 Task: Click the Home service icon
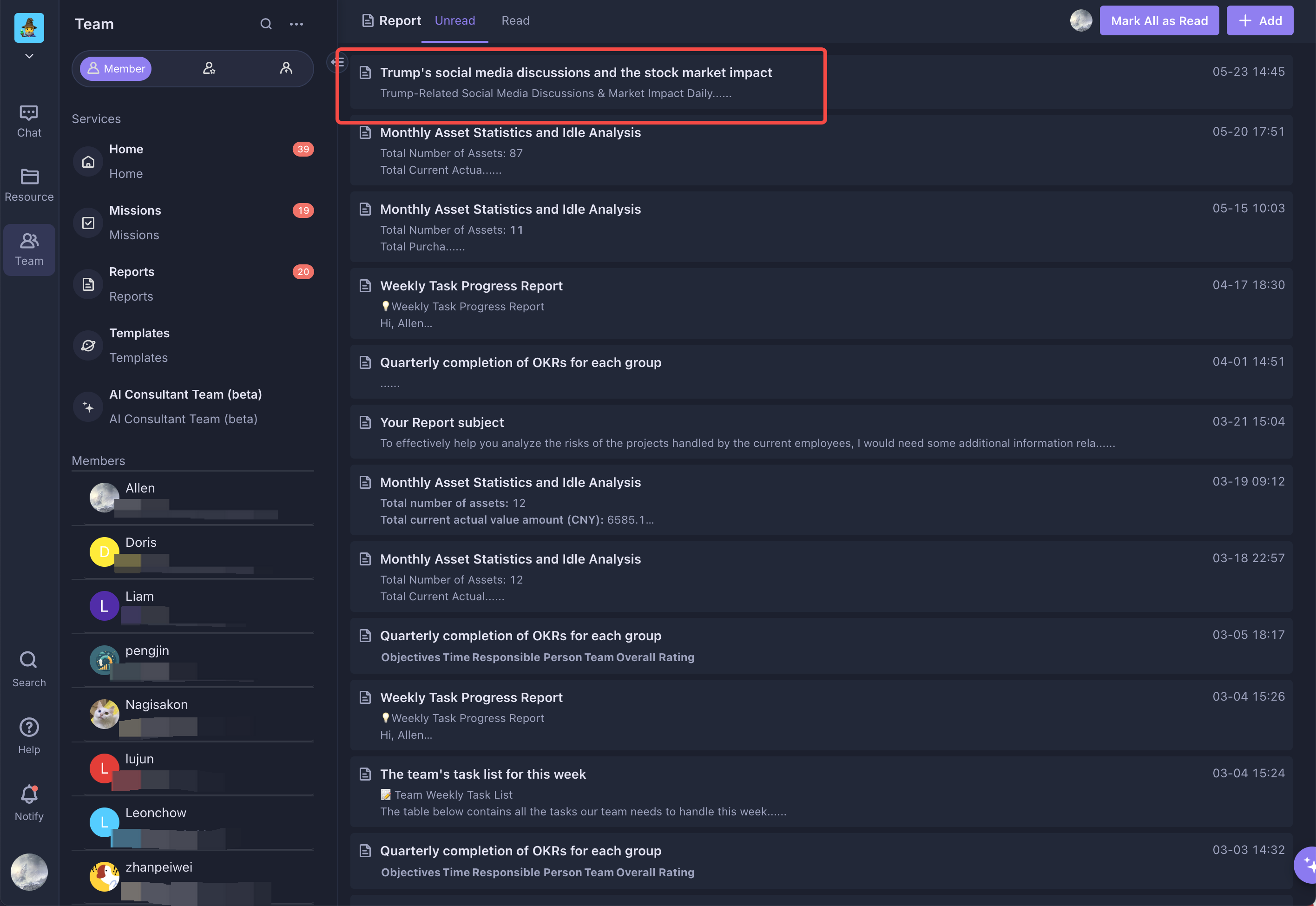coord(88,162)
